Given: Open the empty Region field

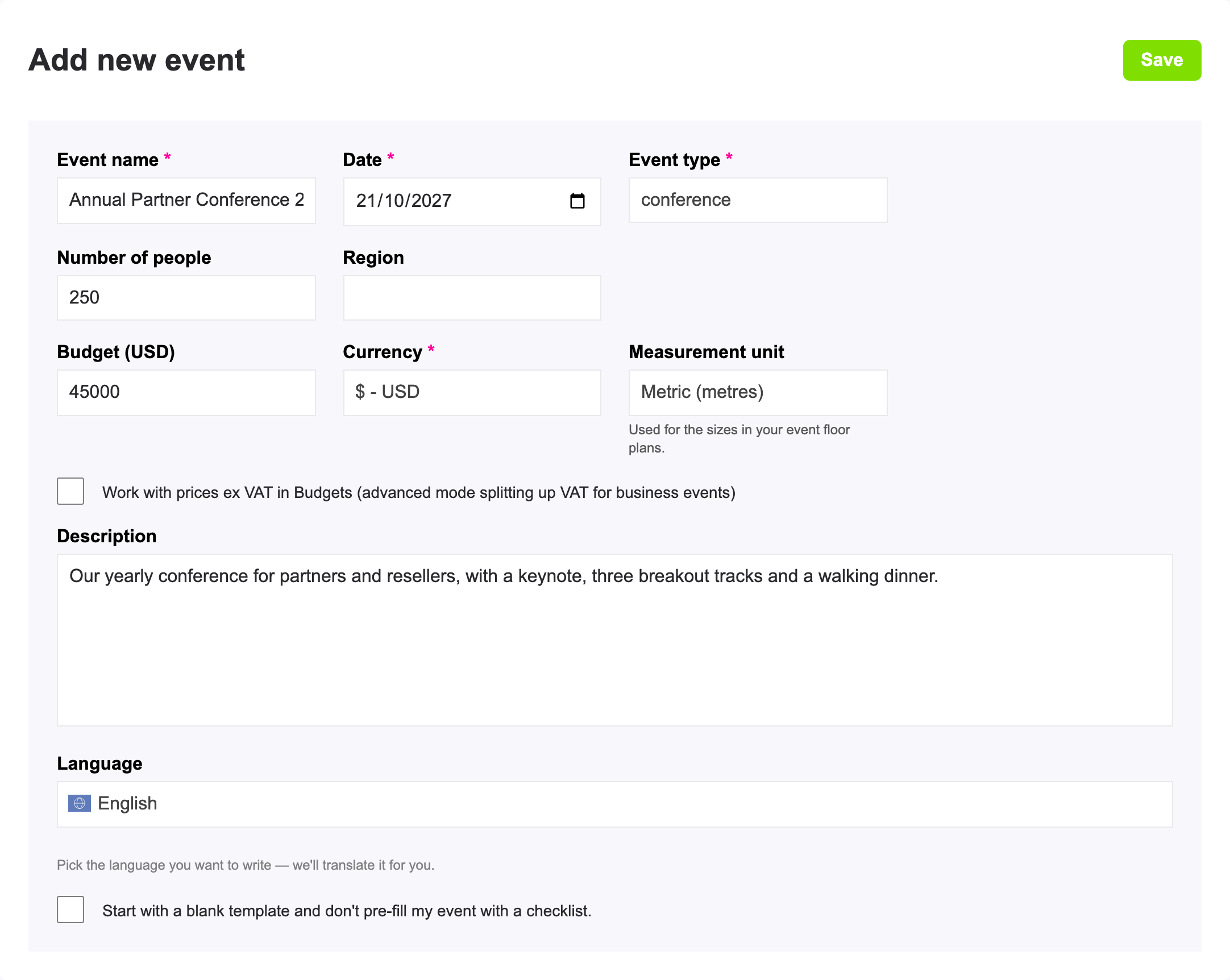Looking at the screenshot, I should [472, 298].
